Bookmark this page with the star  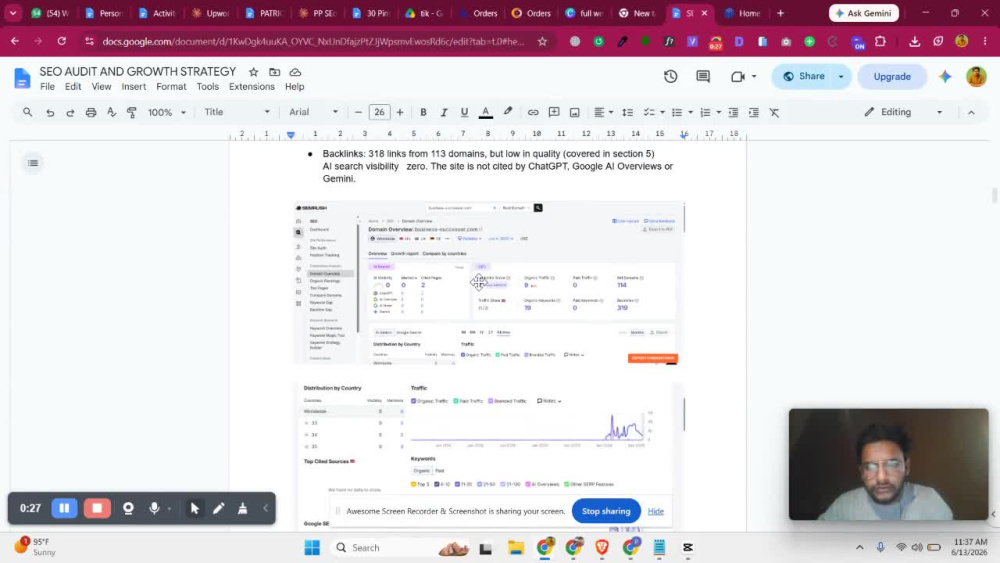542,41
